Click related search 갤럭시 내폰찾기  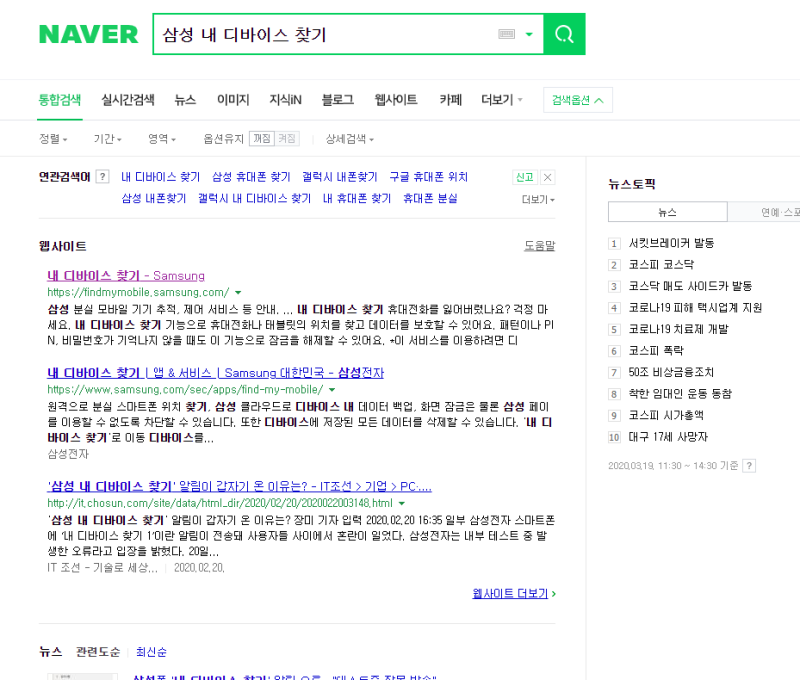tap(339, 177)
